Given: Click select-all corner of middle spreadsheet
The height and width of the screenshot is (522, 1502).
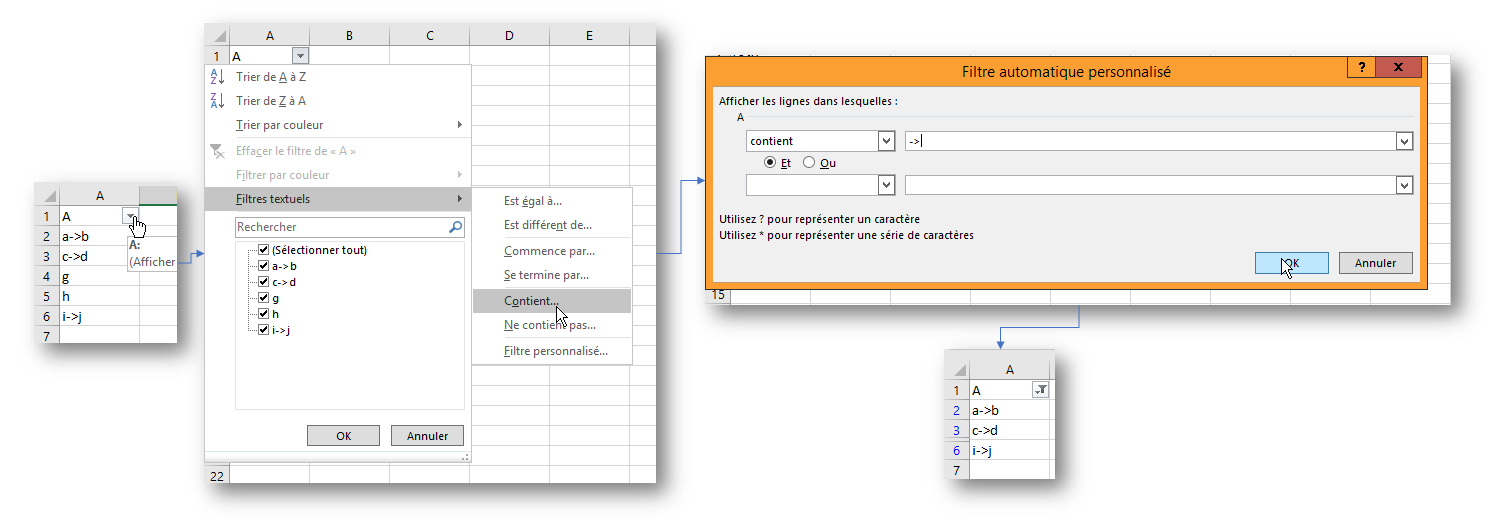Looking at the screenshot, I should pos(217,36).
